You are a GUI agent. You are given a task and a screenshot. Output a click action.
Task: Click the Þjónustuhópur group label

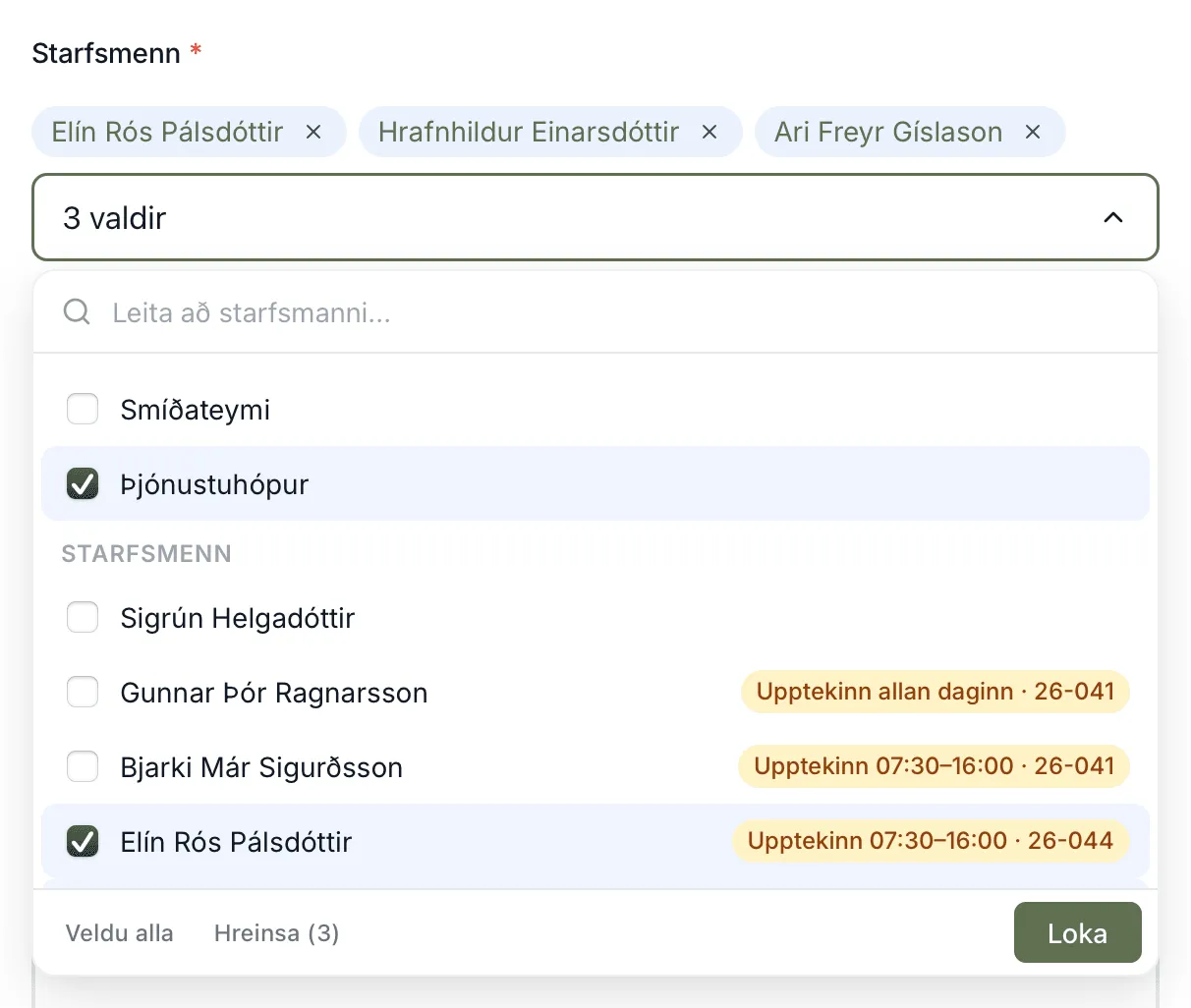click(214, 484)
